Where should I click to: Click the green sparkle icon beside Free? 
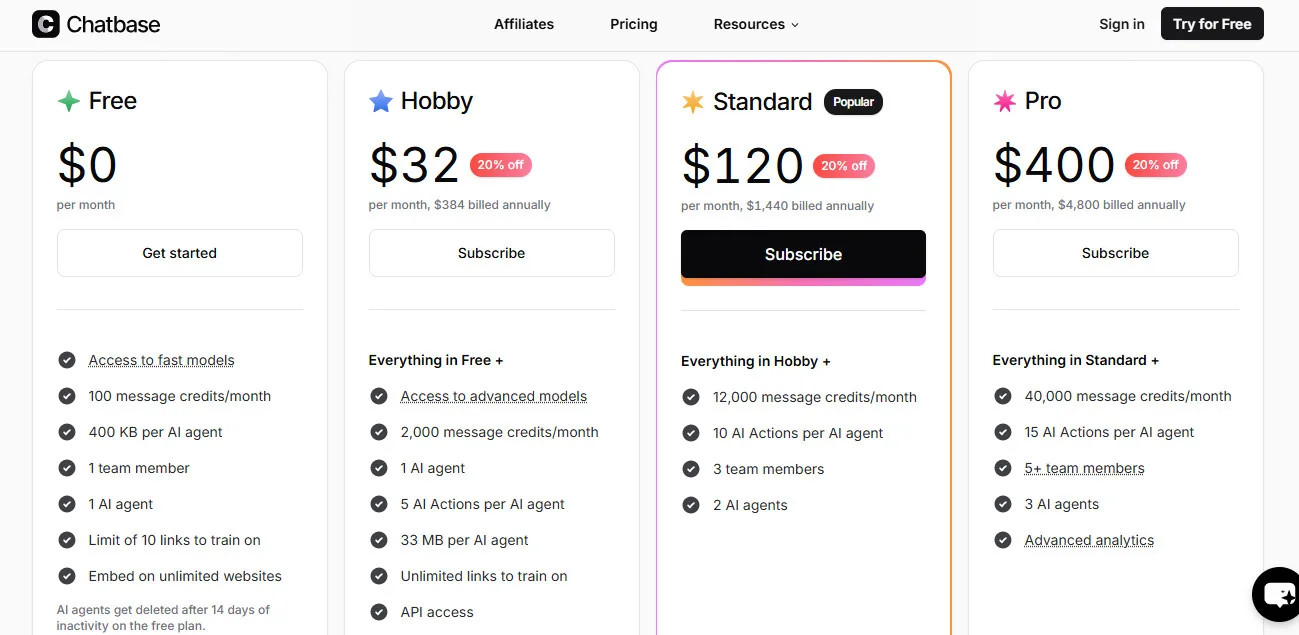click(x=68, y=100)
